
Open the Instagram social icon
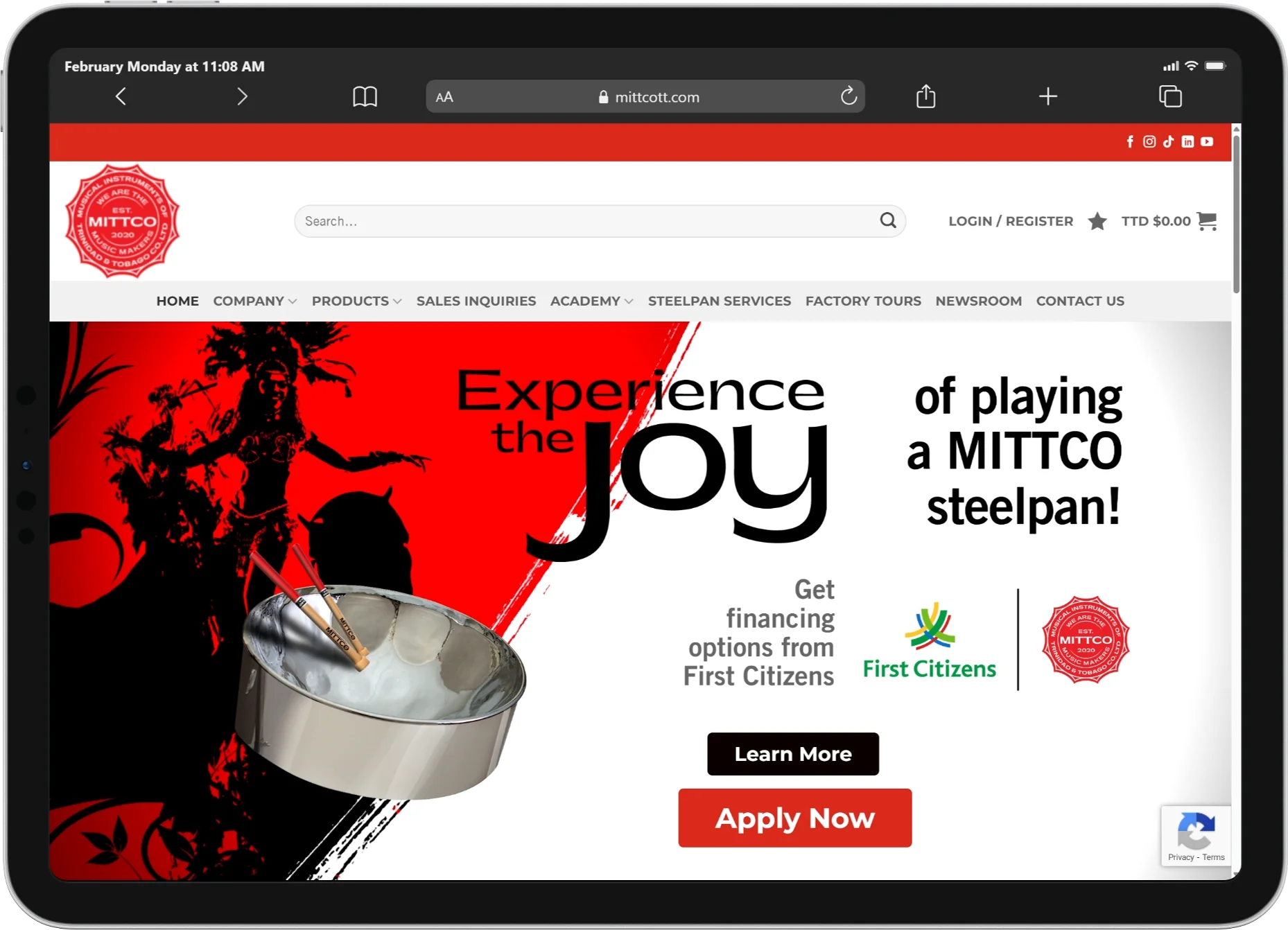point(1149,142)
